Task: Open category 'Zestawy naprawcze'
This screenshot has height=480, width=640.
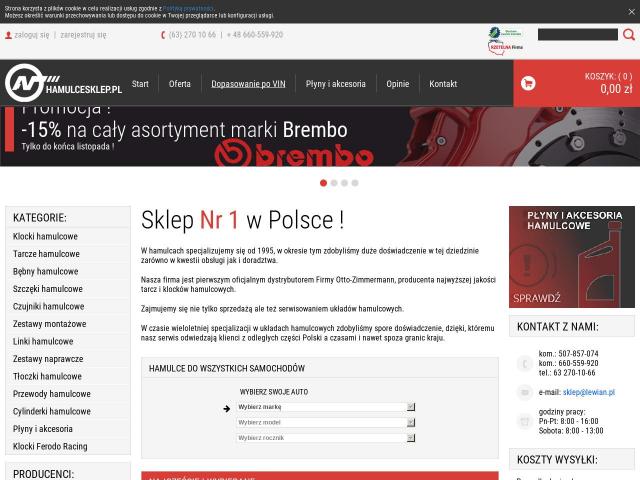Action: click(48, 359)
